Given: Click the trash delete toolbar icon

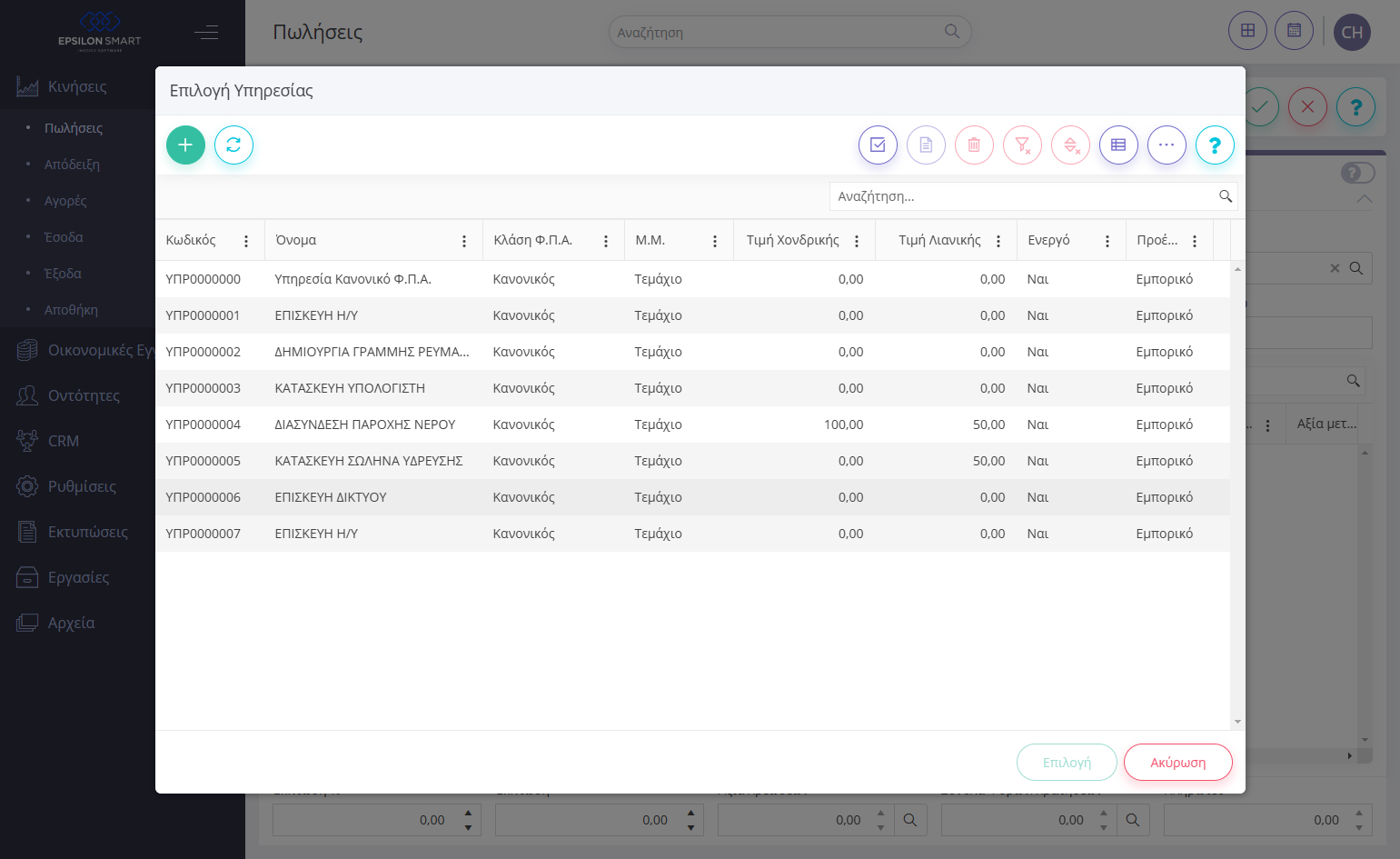Looking at the screenshot, I should tap(974, 145).
